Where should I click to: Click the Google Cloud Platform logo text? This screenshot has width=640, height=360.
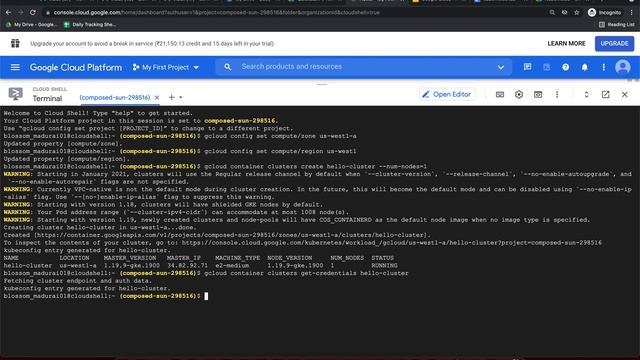pyautogui.click(x=76, y=67)
